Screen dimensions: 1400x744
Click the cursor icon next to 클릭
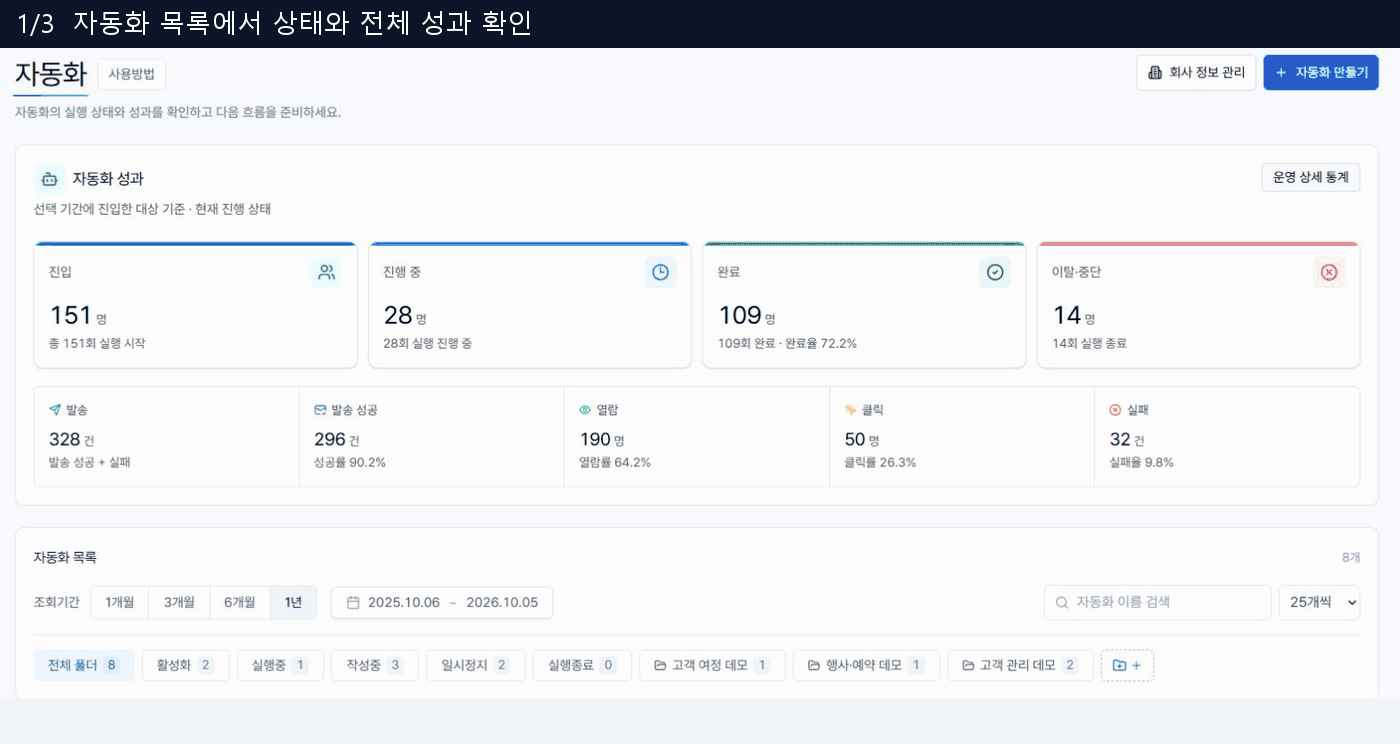(851, 410)
